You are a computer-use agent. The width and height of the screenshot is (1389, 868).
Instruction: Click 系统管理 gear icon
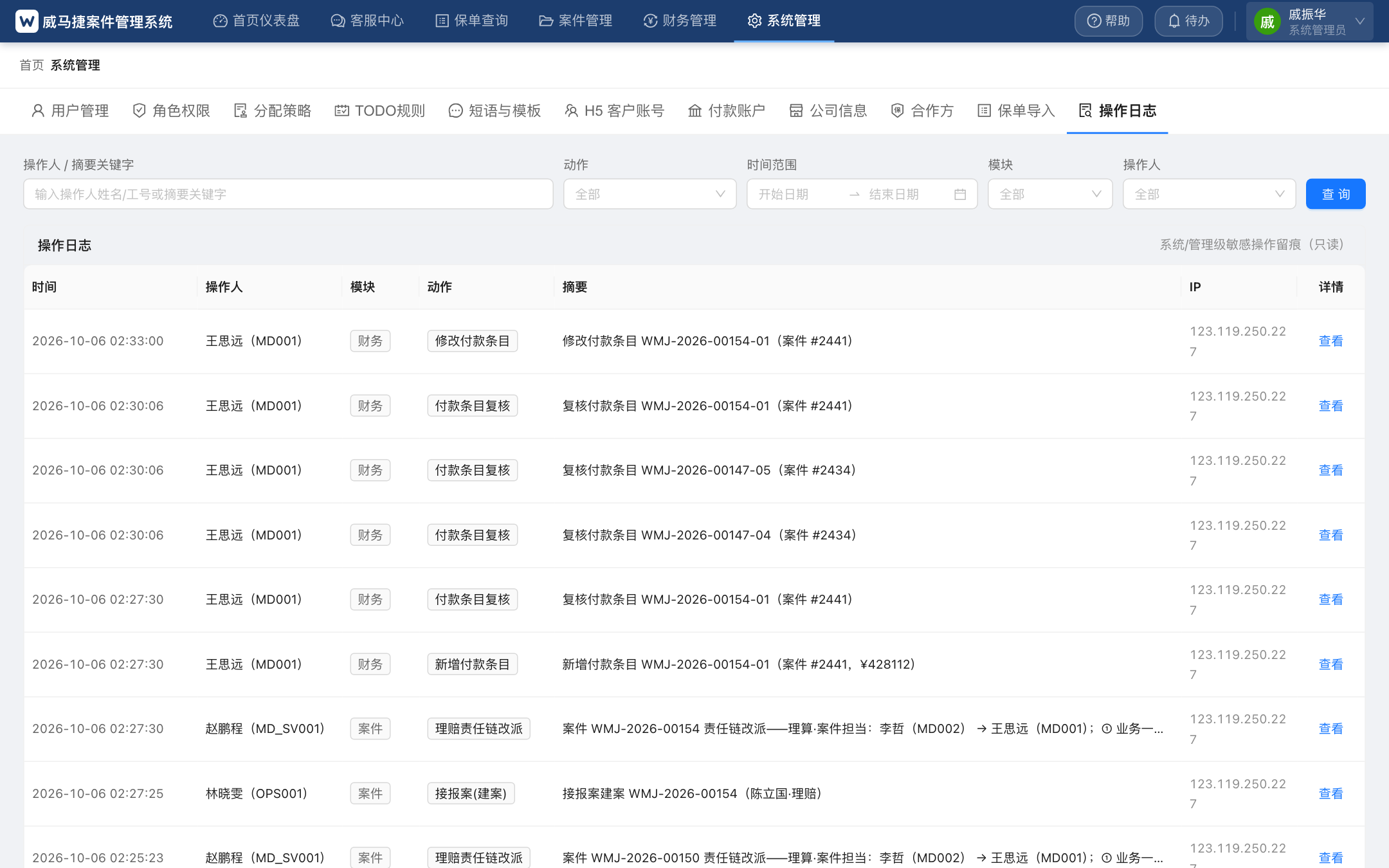point(754,21)
